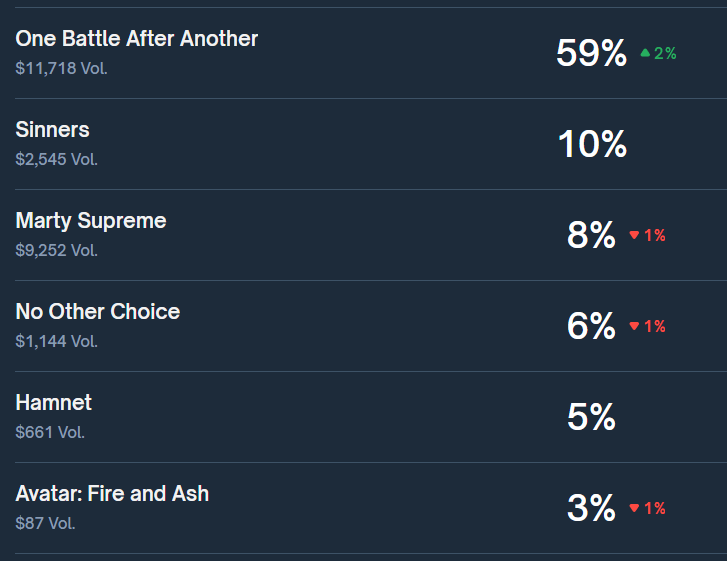Select No Other Choice title
The width and height of the screenshot is (727, 561).
(x=98, y=312)
